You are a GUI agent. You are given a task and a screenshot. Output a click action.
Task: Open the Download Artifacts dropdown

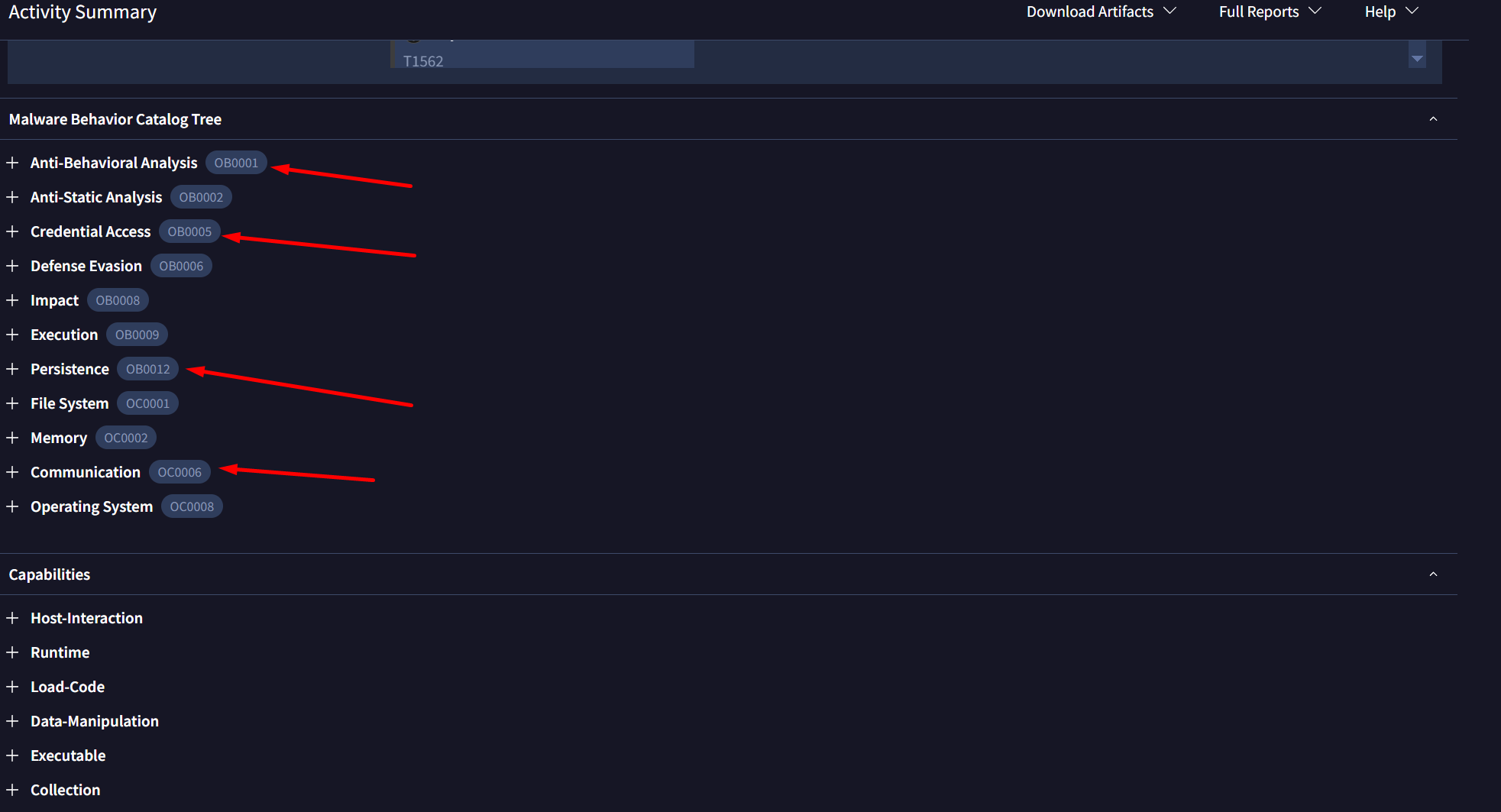click(1100, 11)
